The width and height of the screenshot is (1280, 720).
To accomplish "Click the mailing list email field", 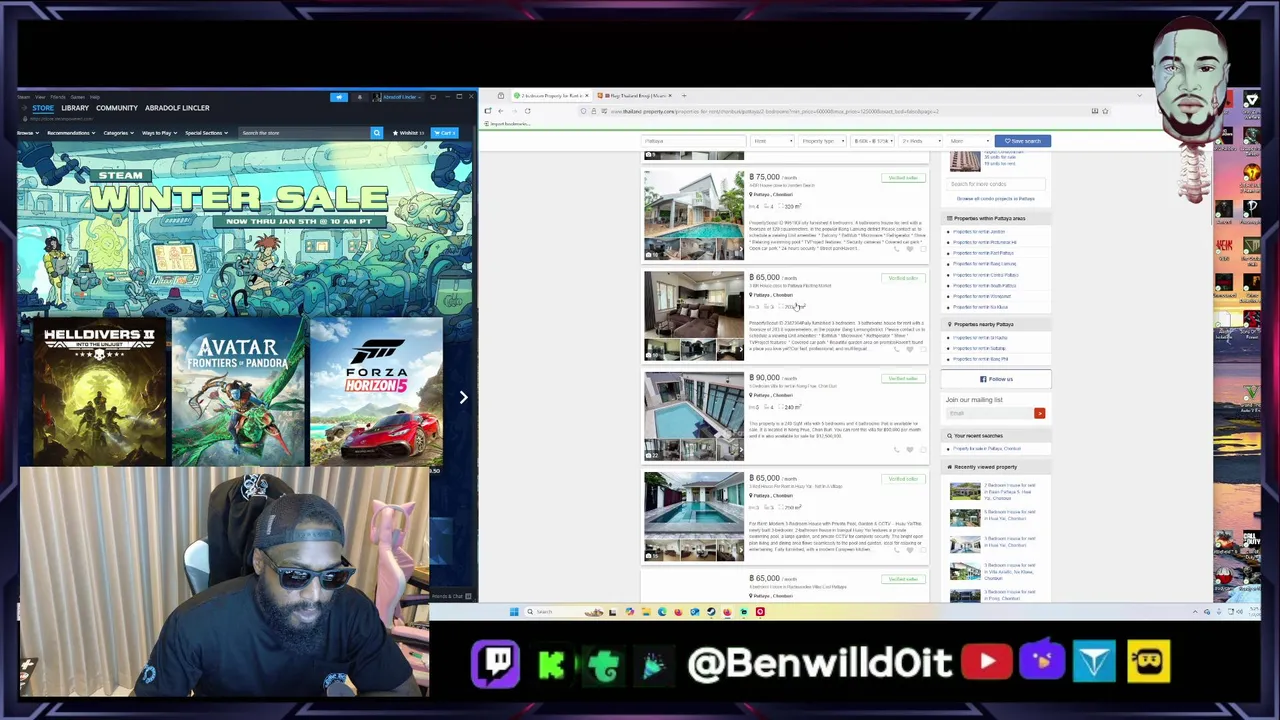I will (989, 413).
